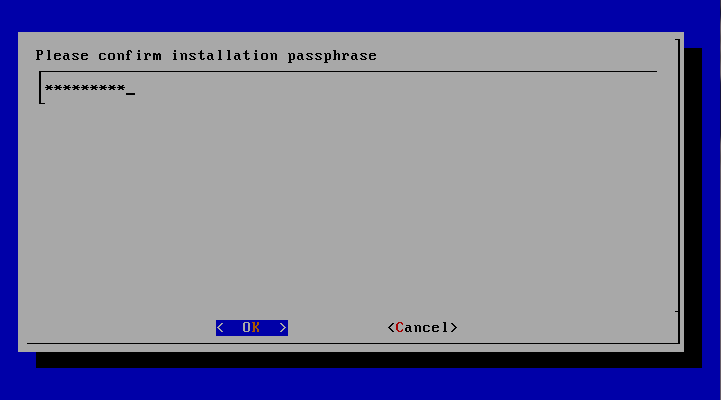The width and height of the screenshot is (721, 400).
Task: Click the red C hotkey letter in Cancel
Action: tap(400, 327)
